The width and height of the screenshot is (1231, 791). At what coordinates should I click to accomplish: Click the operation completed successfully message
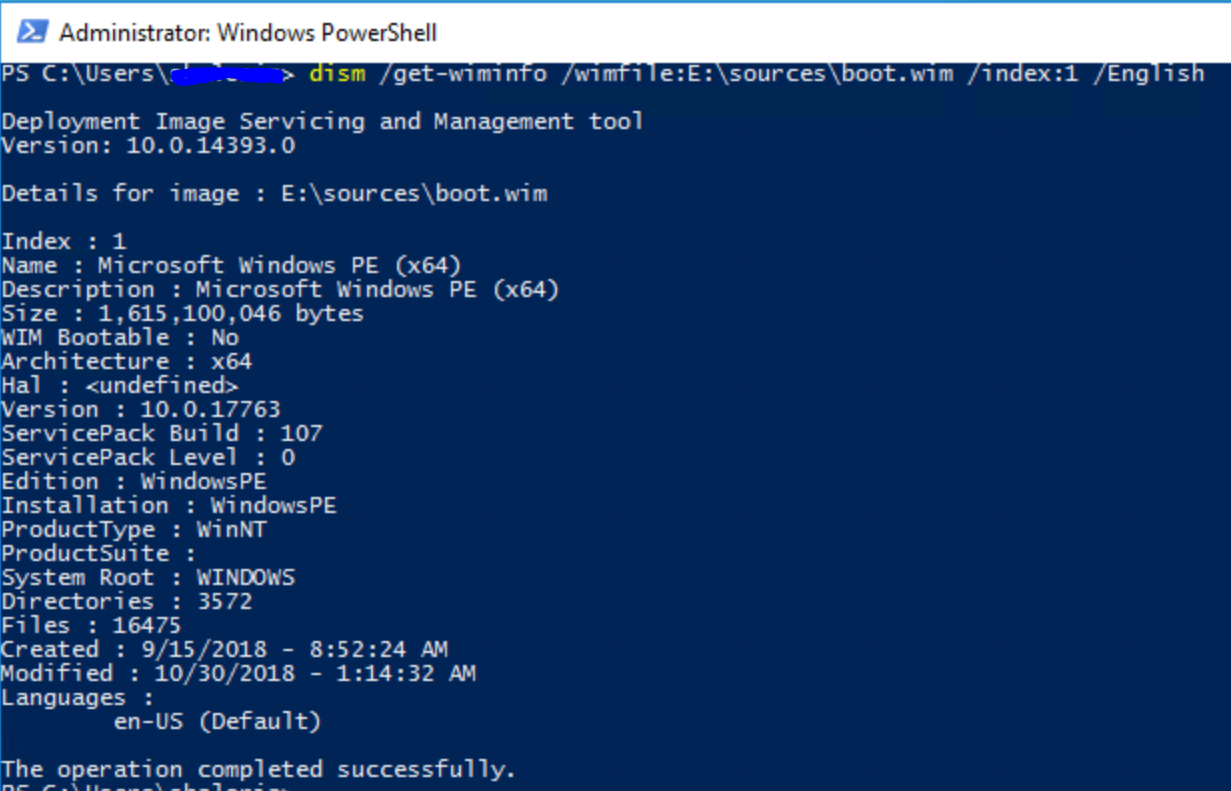point(258,770)
